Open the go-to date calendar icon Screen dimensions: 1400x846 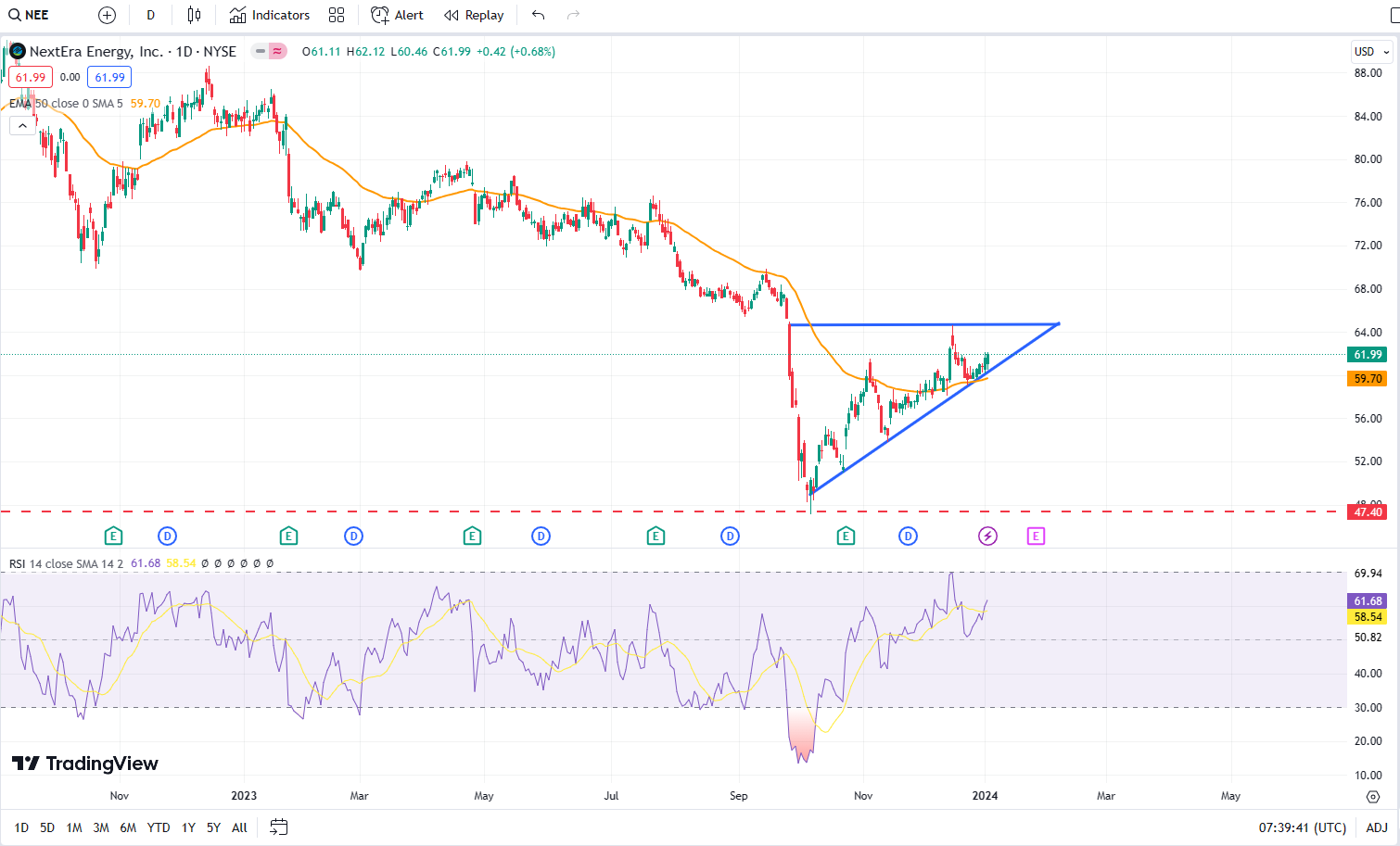point(278,827)
